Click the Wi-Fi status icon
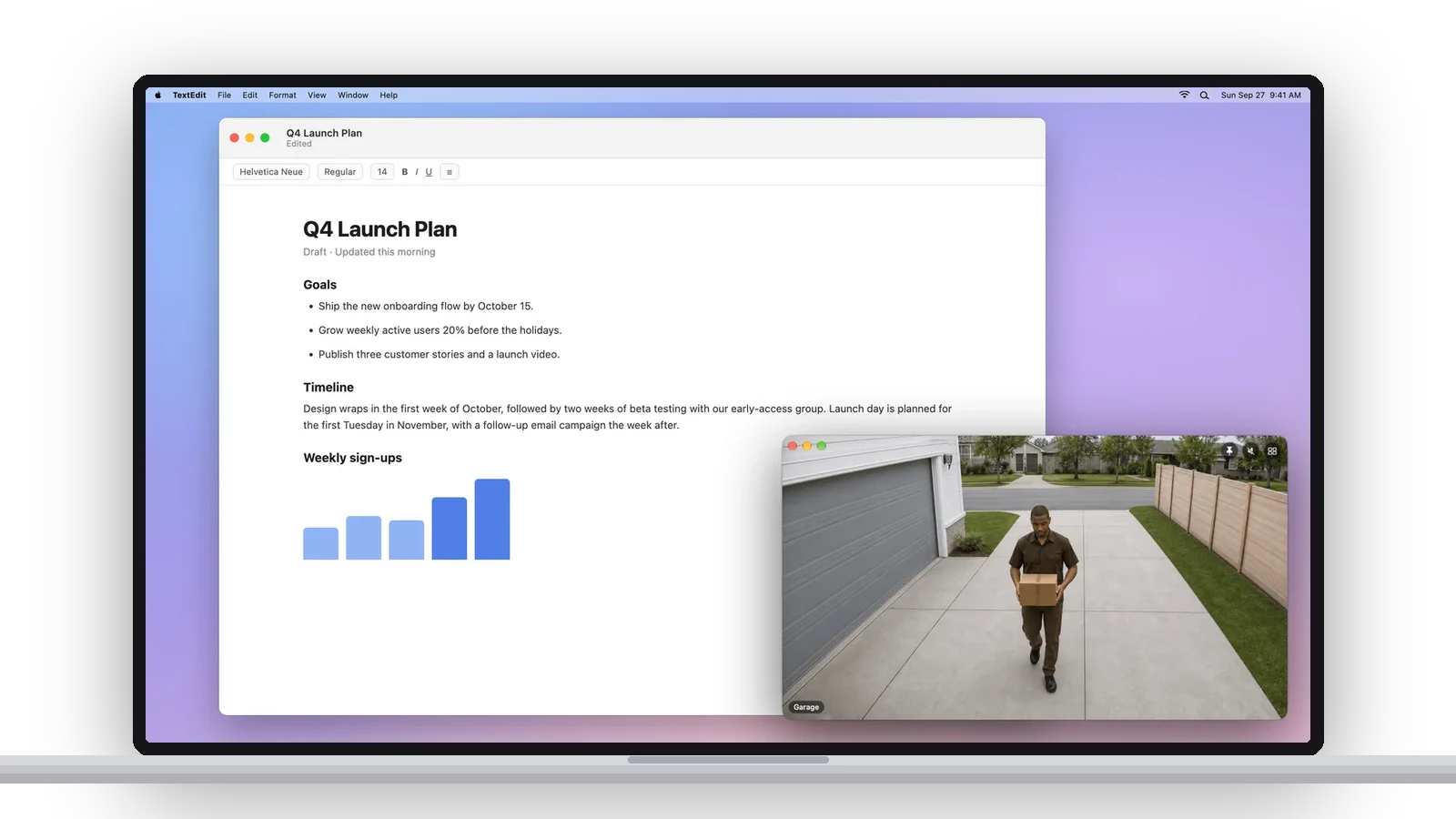The image size is (1456, 819). pos(1184,95)
